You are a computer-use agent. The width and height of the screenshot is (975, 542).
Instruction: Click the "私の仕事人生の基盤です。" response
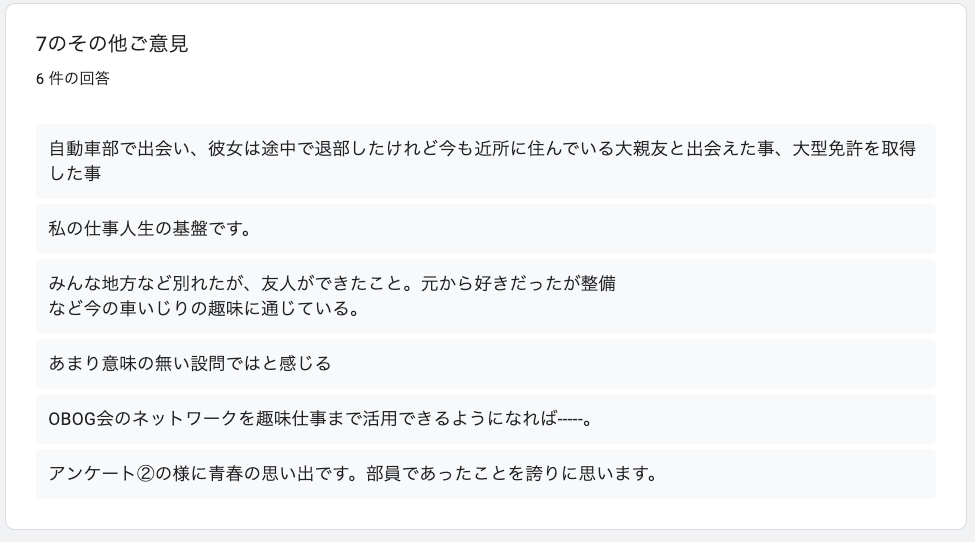(150, 229)
